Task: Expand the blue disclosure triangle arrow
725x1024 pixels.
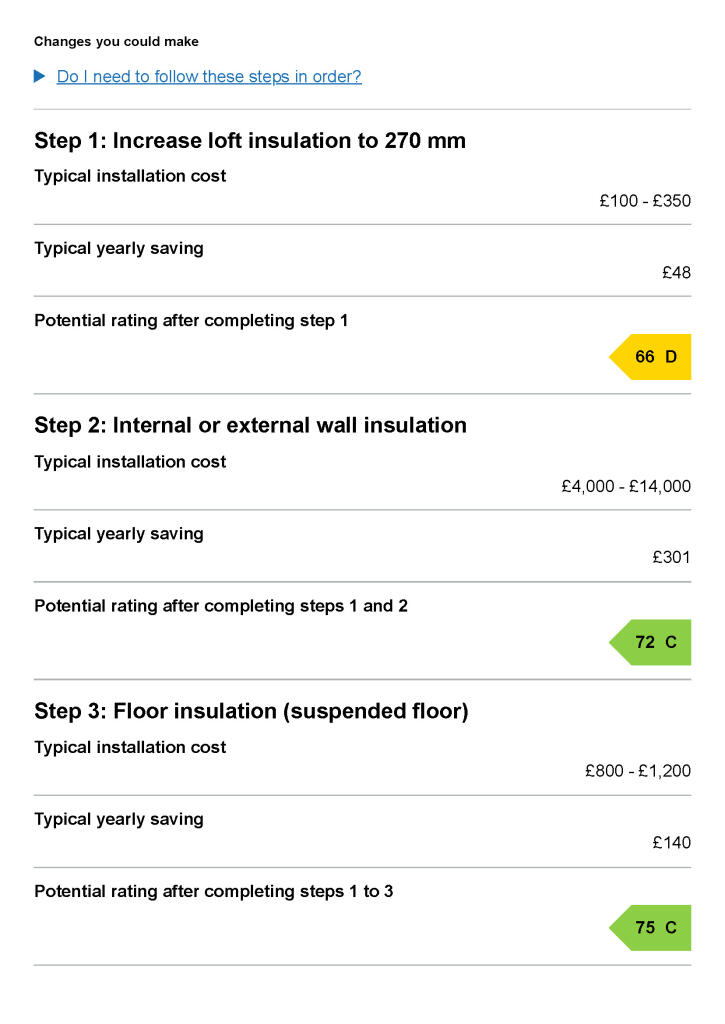Action: point(39,76)
